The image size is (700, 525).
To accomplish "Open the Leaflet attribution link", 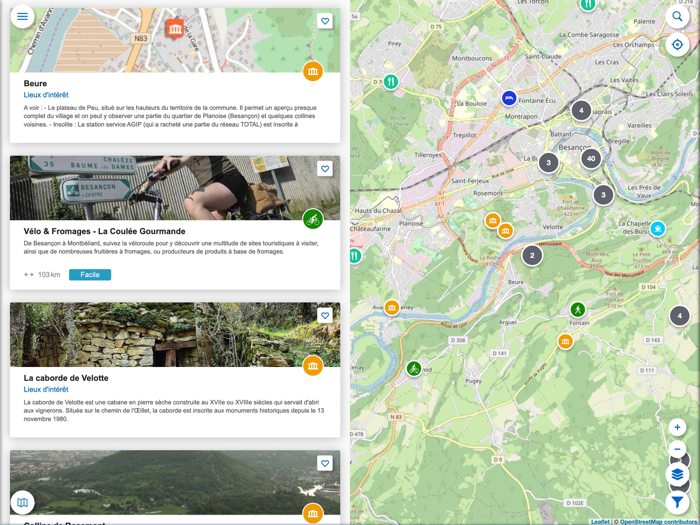I will tap(600, 521).
